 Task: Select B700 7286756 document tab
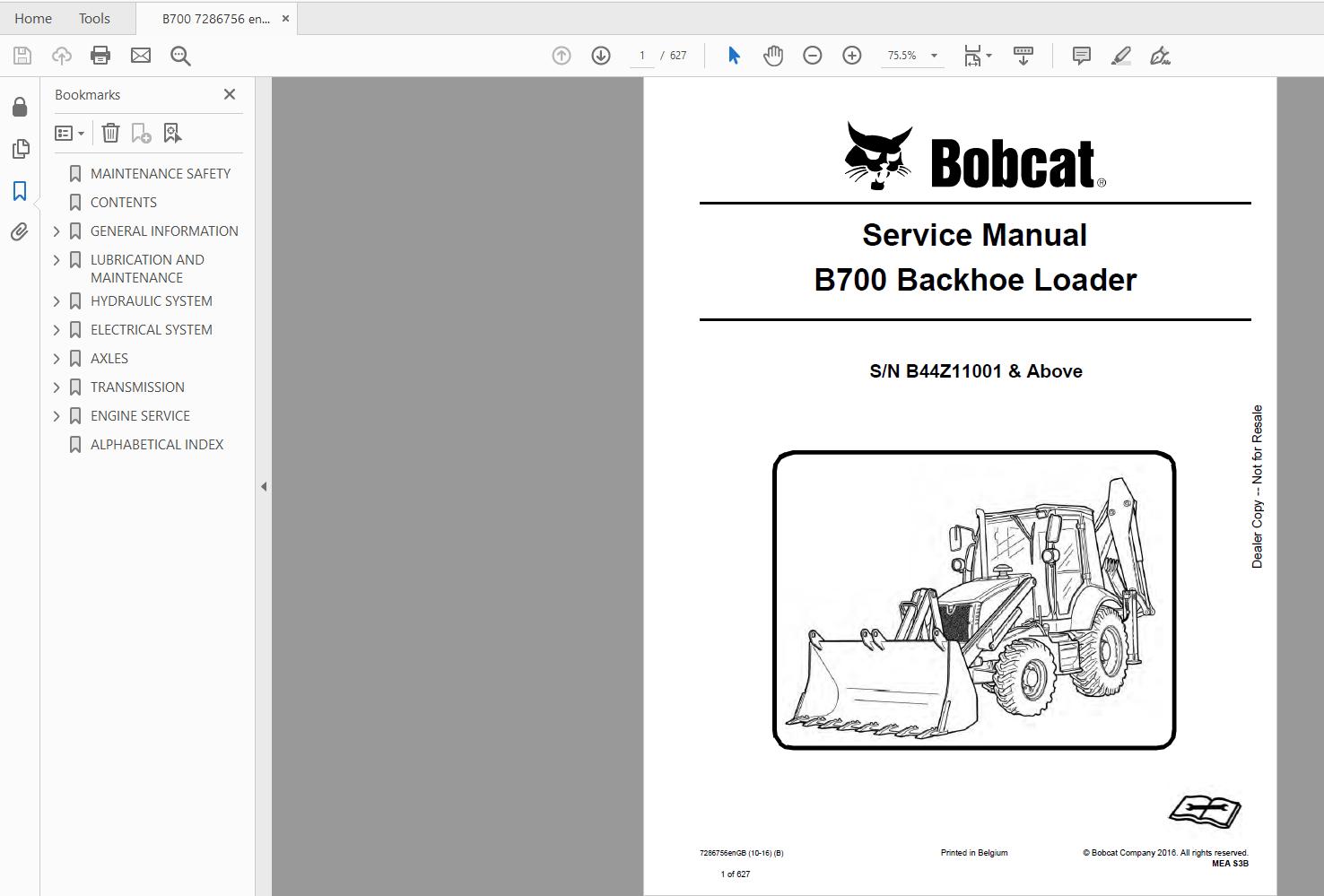coord(215,19)
